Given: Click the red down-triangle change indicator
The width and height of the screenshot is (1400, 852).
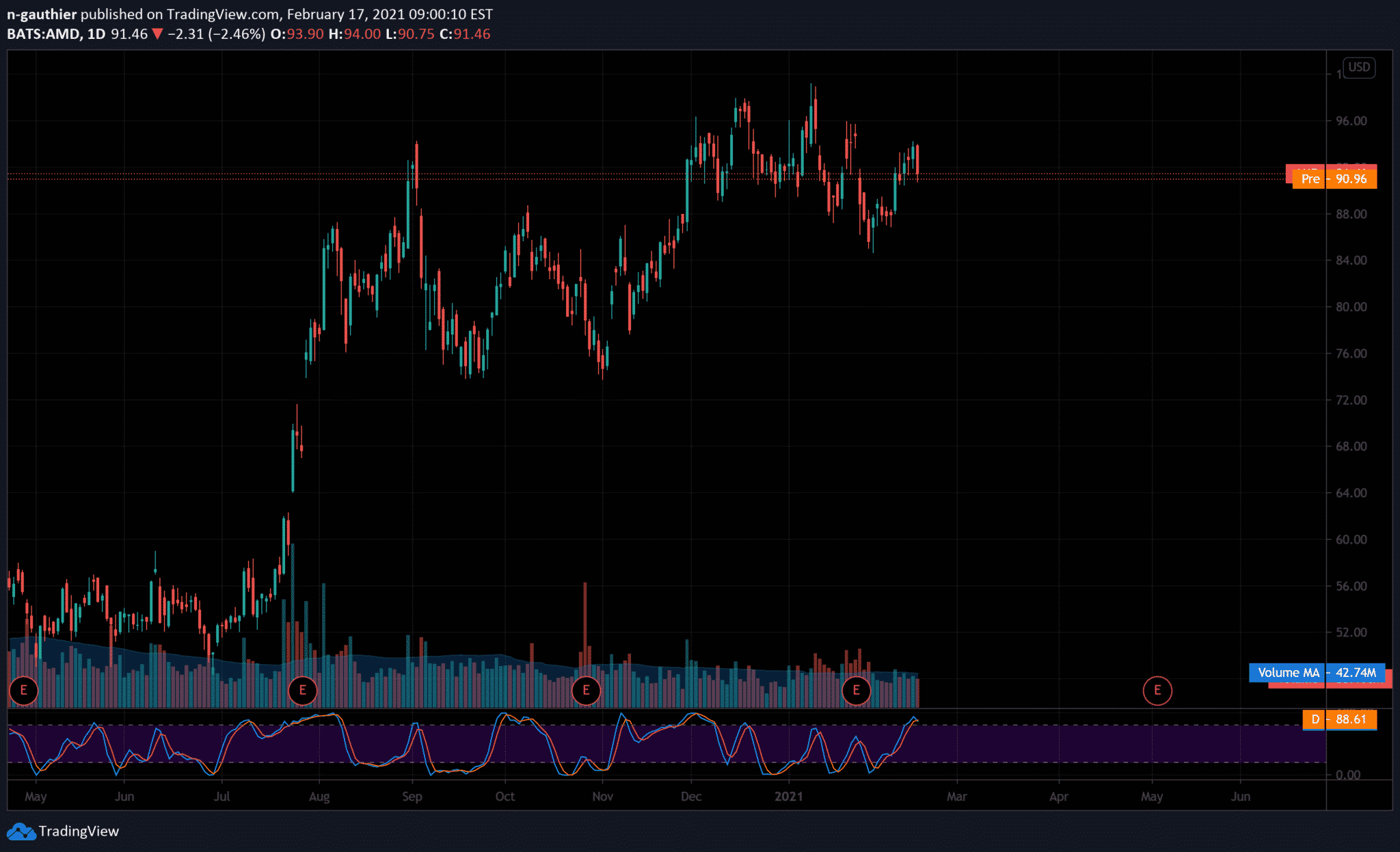Looking at the screenshot, I should coord(157,34).
